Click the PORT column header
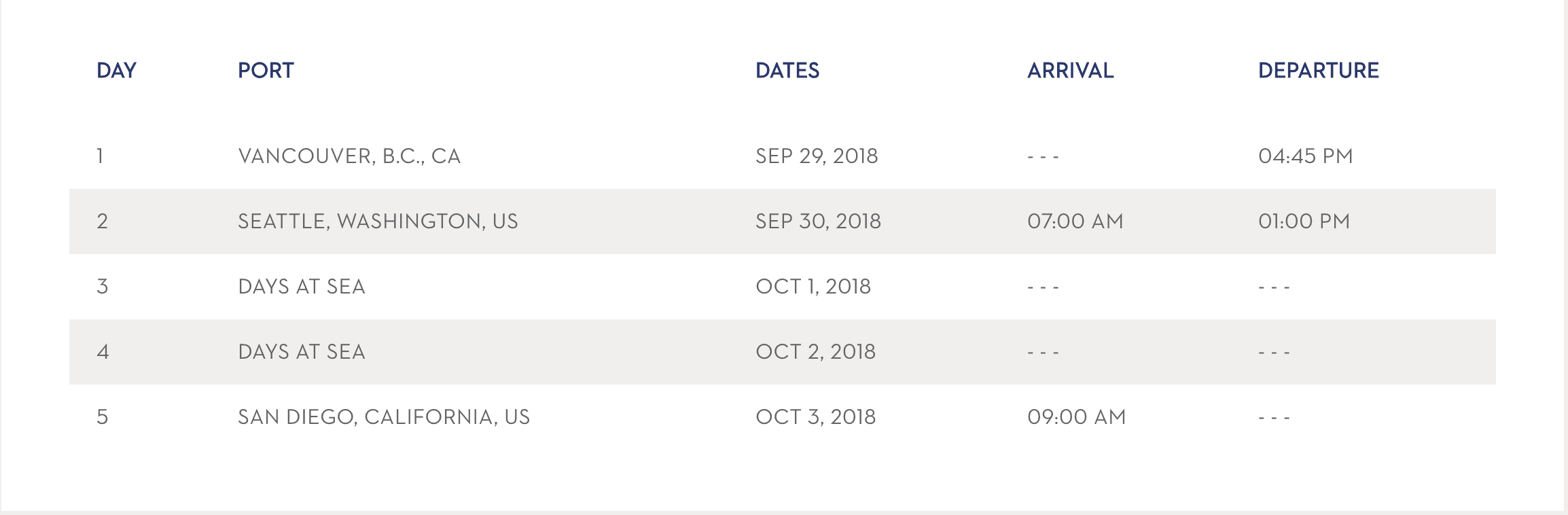Image resolution: width=1568 pixels, height=515 pixels. [x=266, y=71]
